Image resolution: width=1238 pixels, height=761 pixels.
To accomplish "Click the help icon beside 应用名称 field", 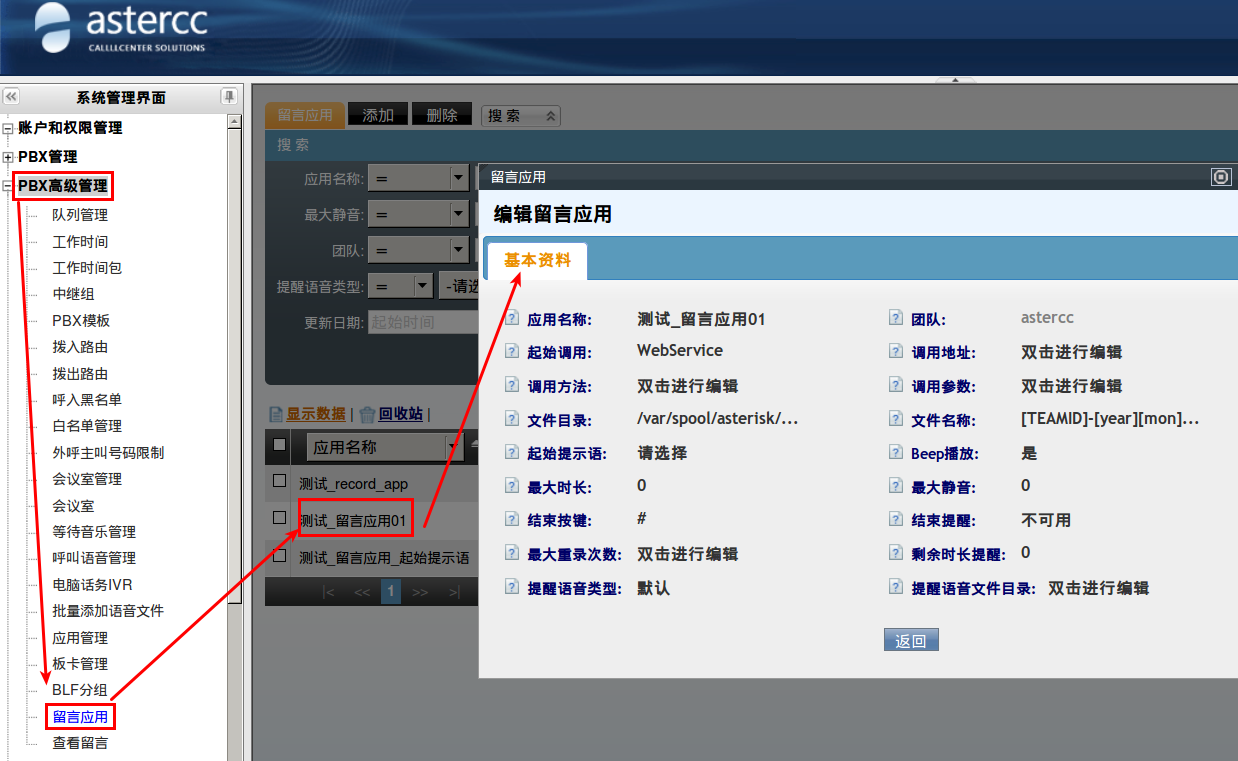I will [x=513, y=319].
